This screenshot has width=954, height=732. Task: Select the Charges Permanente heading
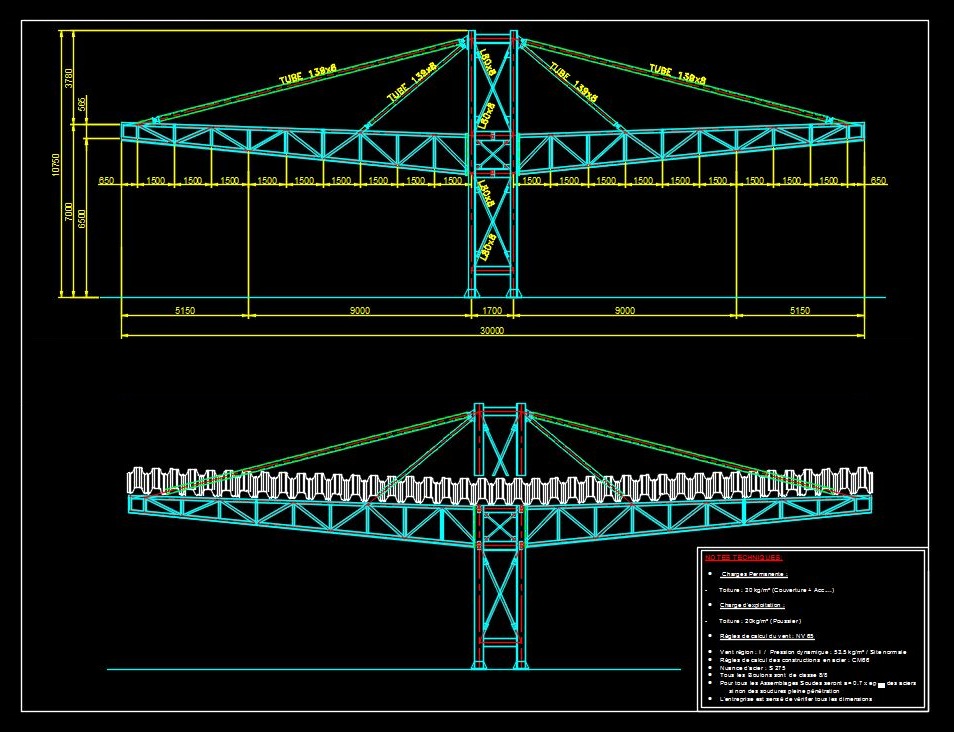click(x=754, y=575)
